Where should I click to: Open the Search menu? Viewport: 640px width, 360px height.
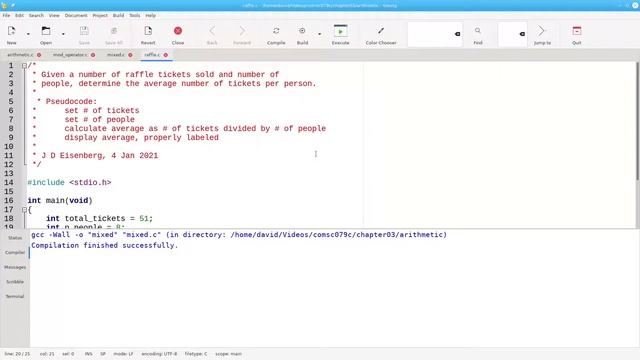click(x=36, y=16)
